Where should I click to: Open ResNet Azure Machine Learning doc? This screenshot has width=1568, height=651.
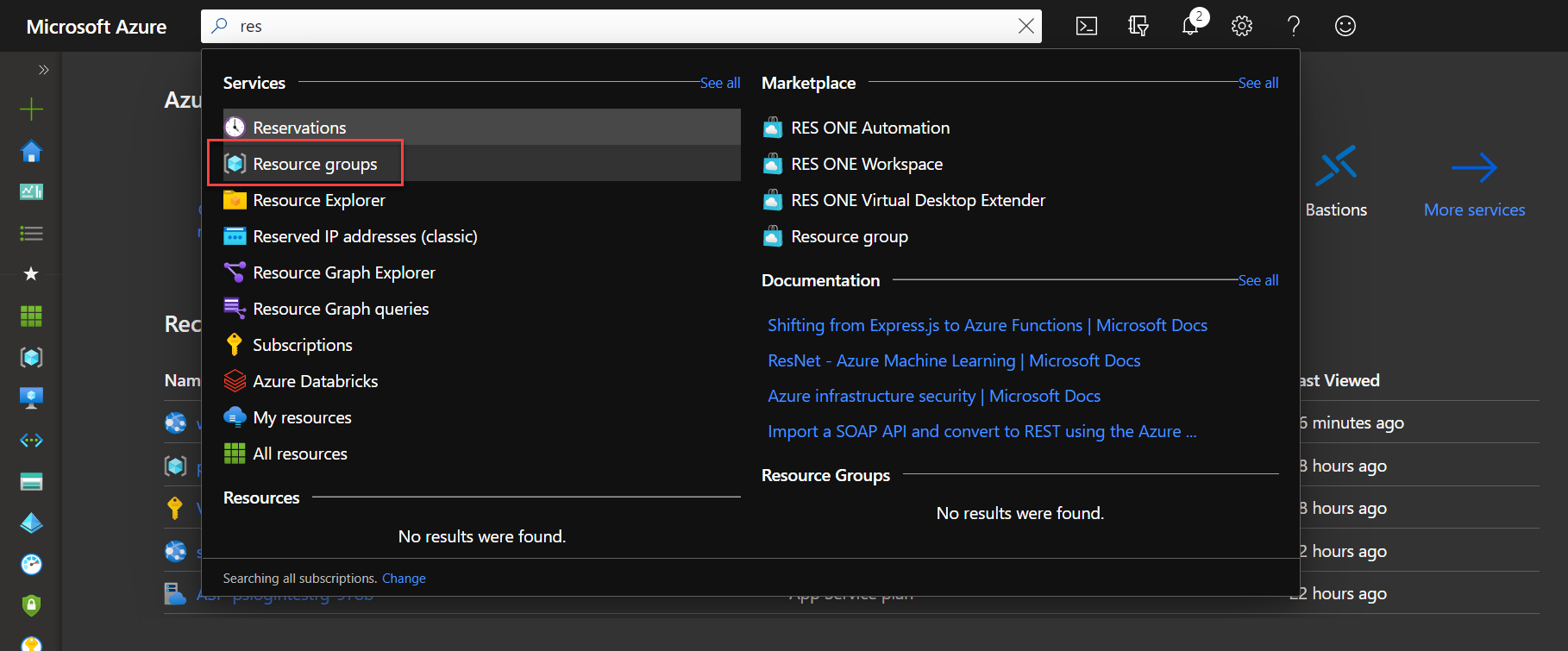[954, 360]
